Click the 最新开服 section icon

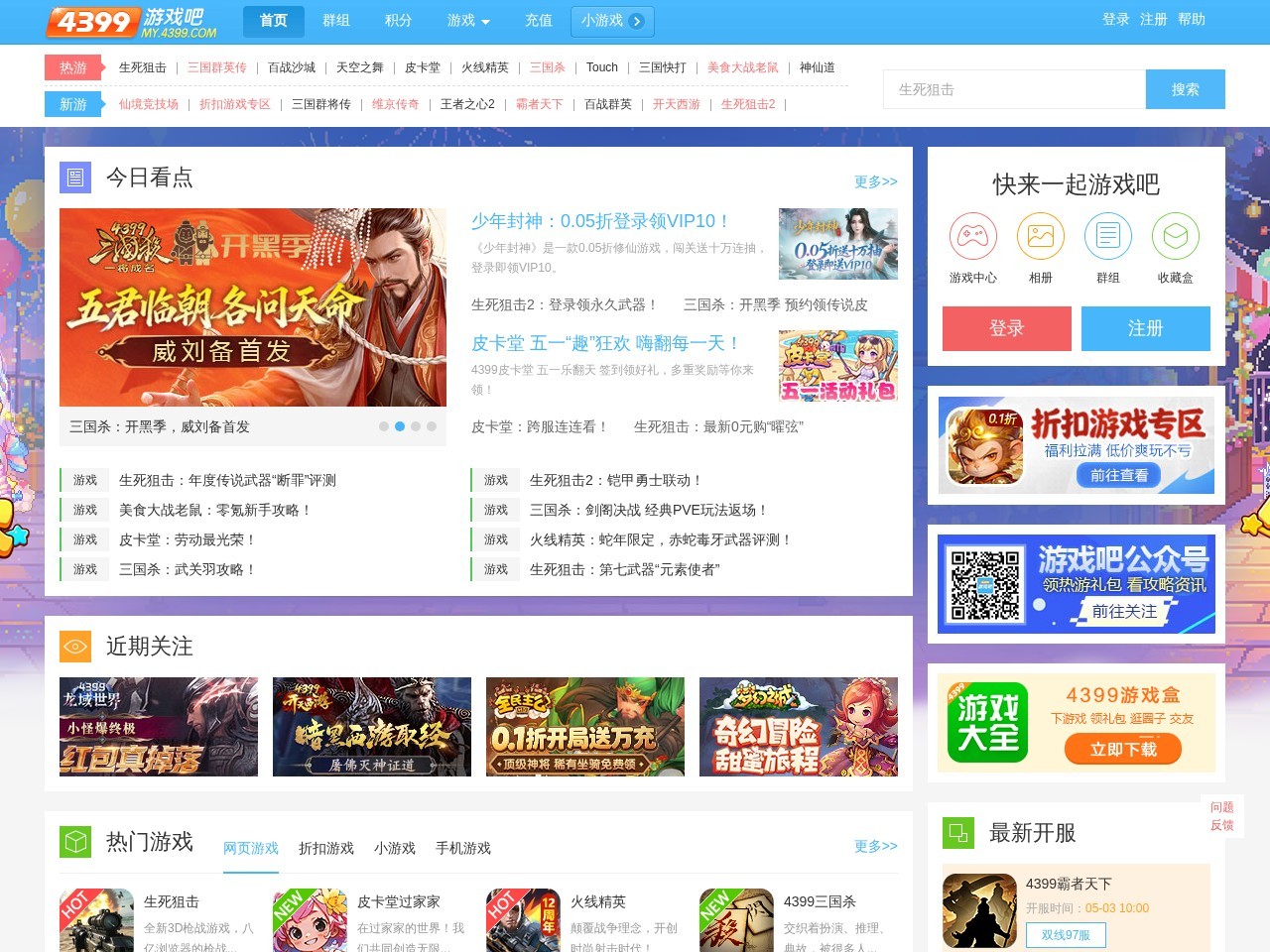point(958,833)
